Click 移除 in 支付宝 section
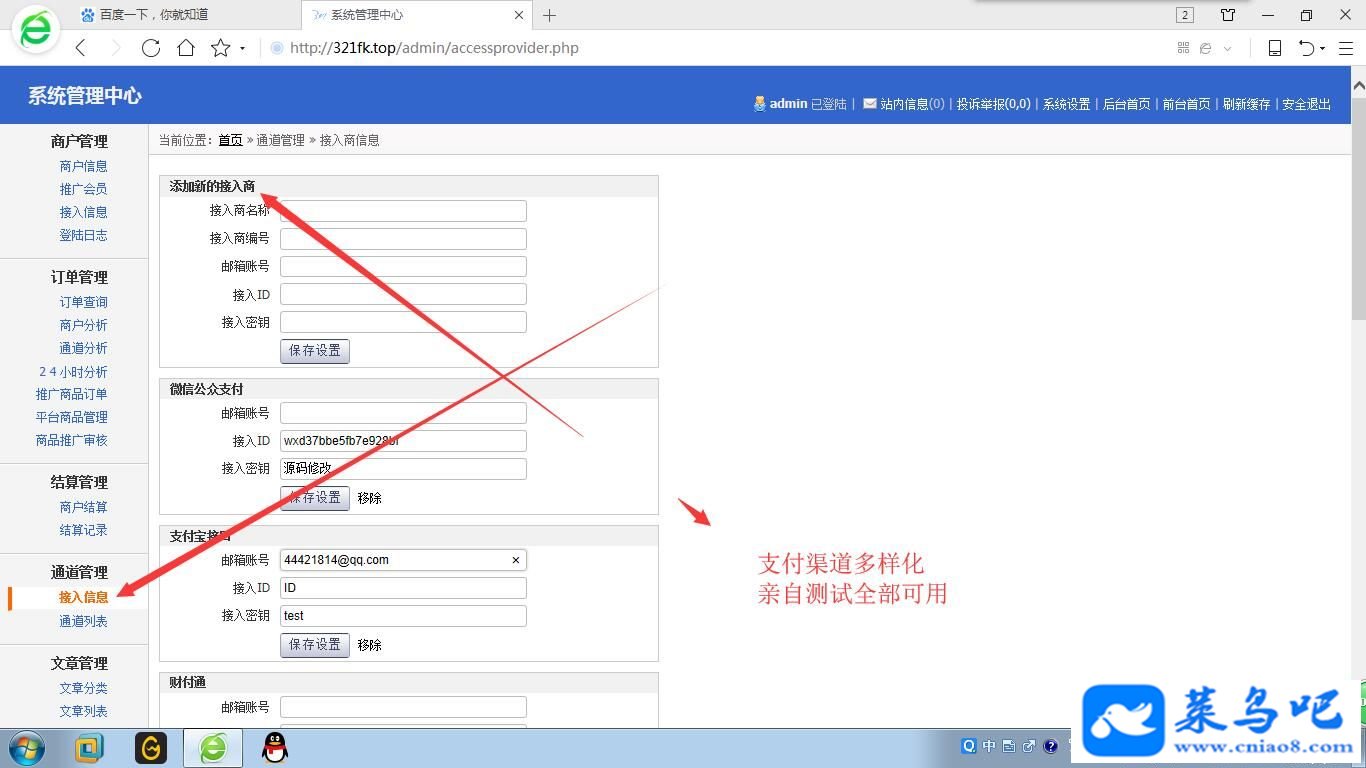 pos(369,645)
